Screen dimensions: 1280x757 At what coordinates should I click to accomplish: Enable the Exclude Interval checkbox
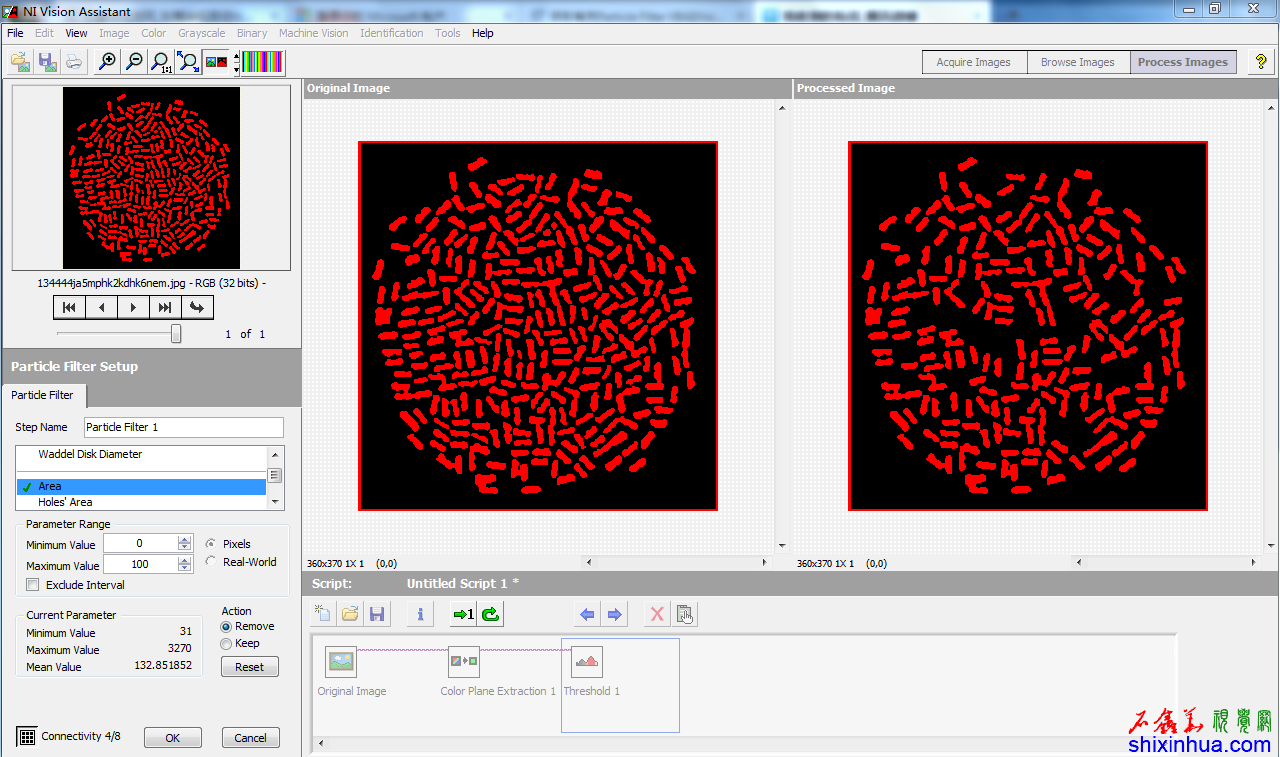pyautogui.click(x=33, y=585)
